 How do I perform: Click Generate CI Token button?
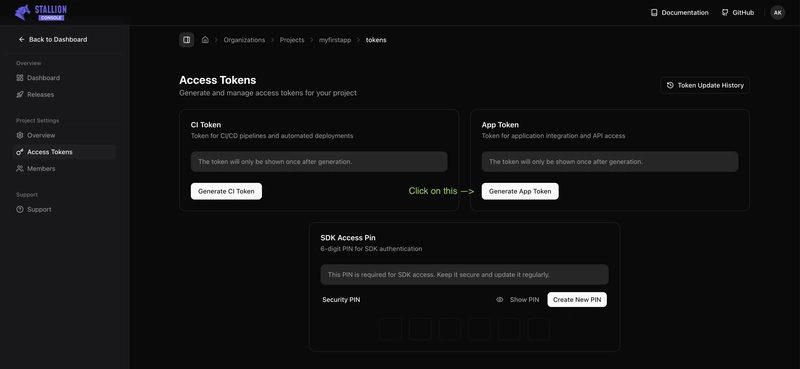click(x=226, y=191)
